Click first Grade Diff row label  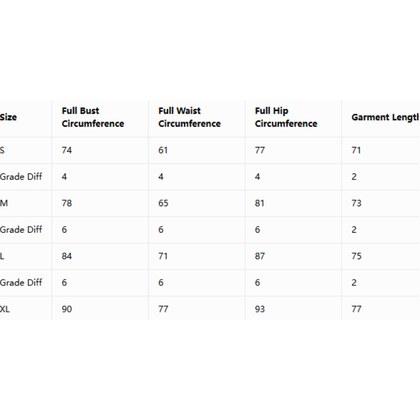[x=21, y=177]
